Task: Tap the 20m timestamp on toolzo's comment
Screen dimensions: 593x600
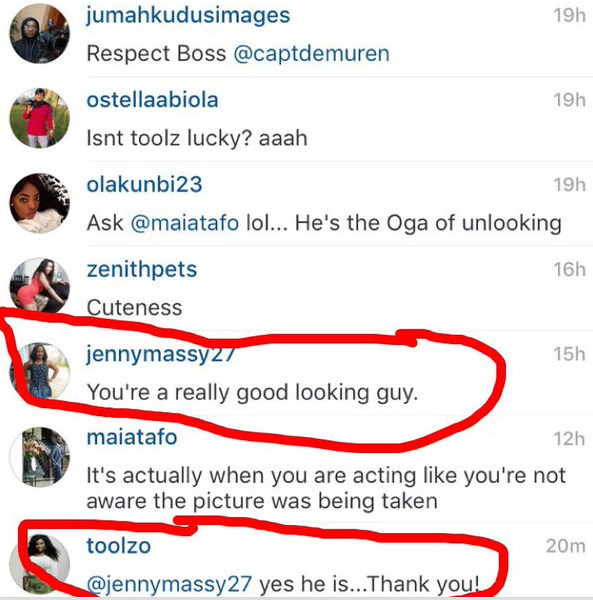Action: (565, 546)
